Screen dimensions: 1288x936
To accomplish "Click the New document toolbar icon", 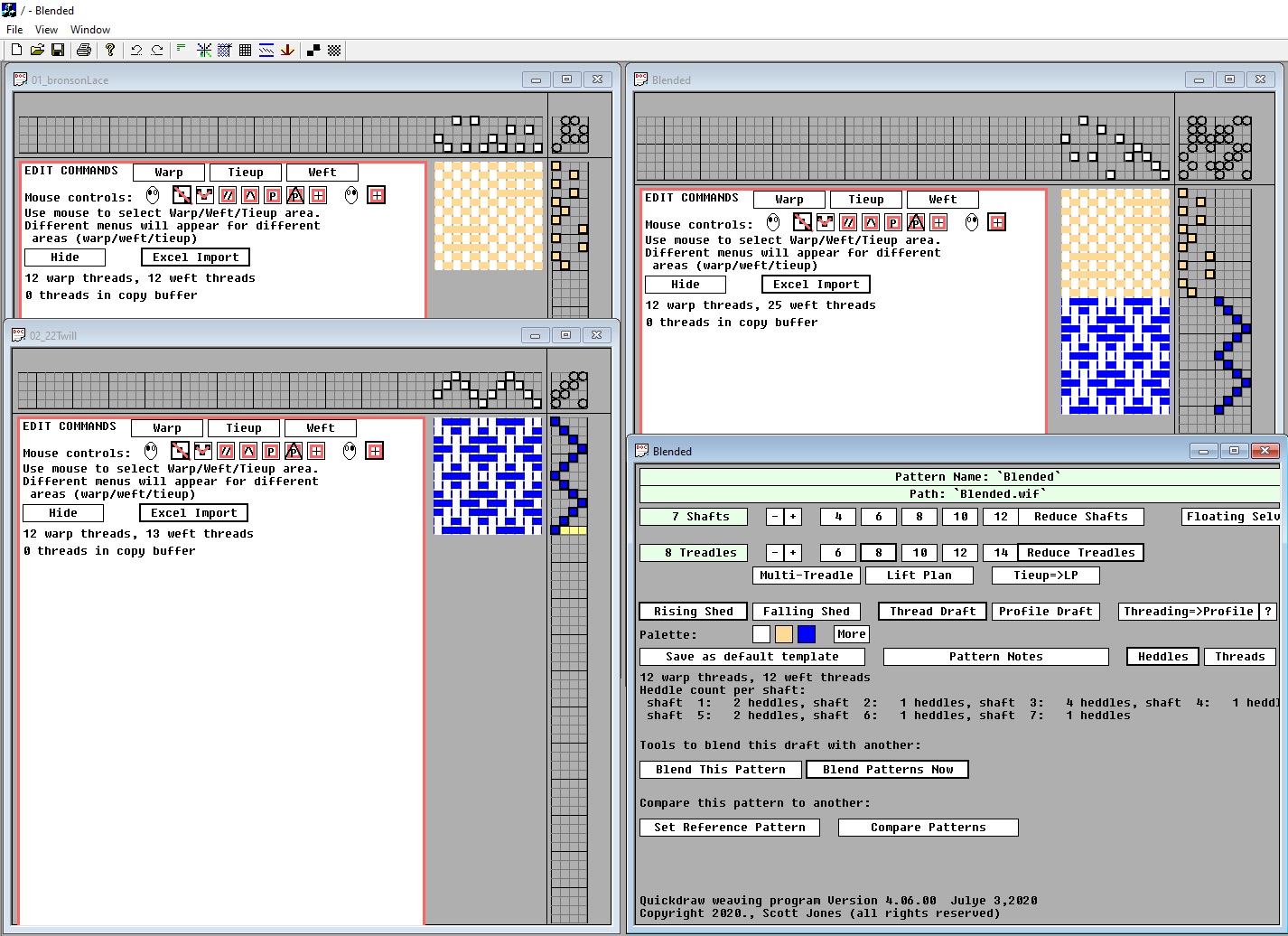I will (x=16, y=51).
